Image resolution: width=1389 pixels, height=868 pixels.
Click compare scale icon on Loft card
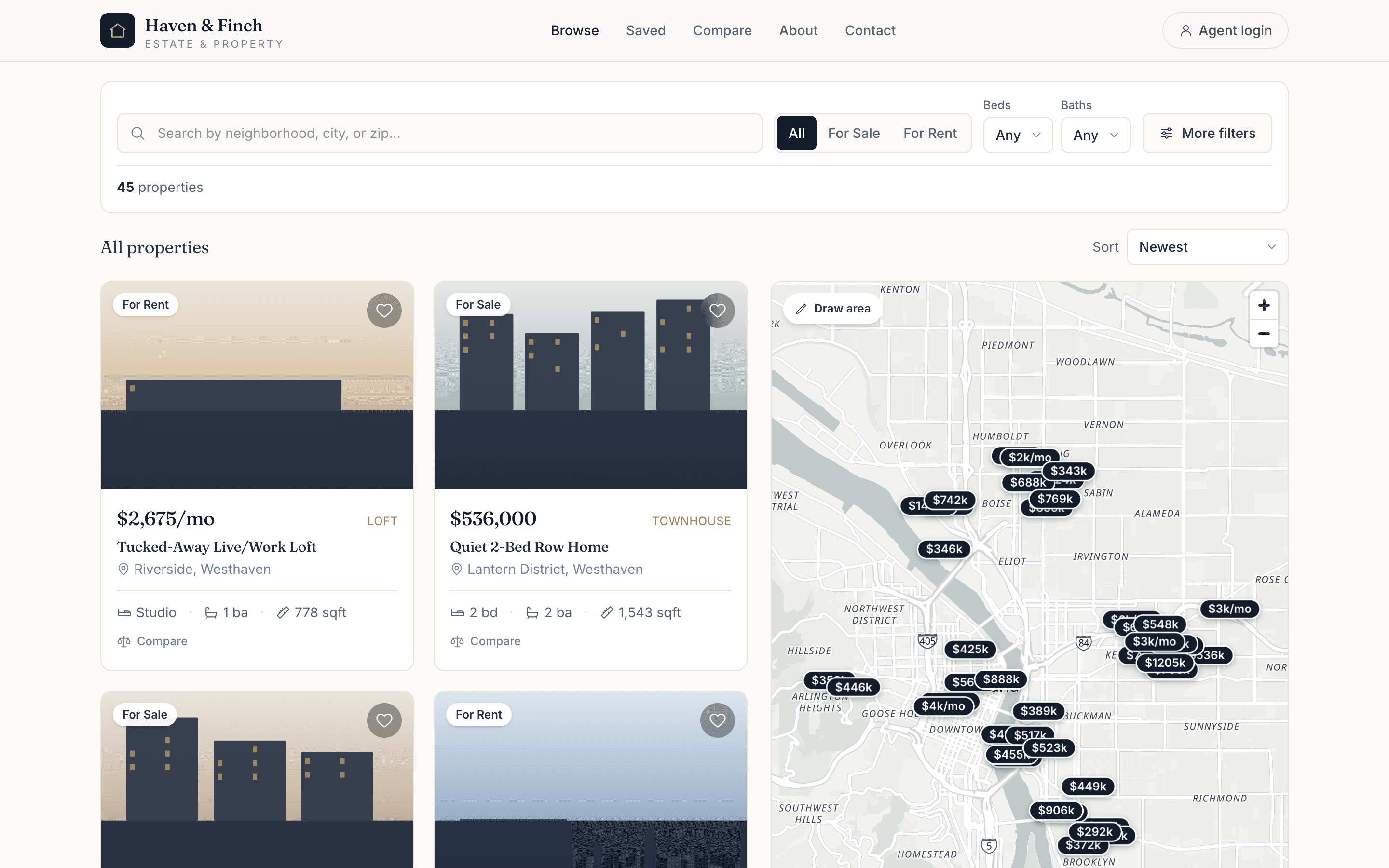pos(124,641)
